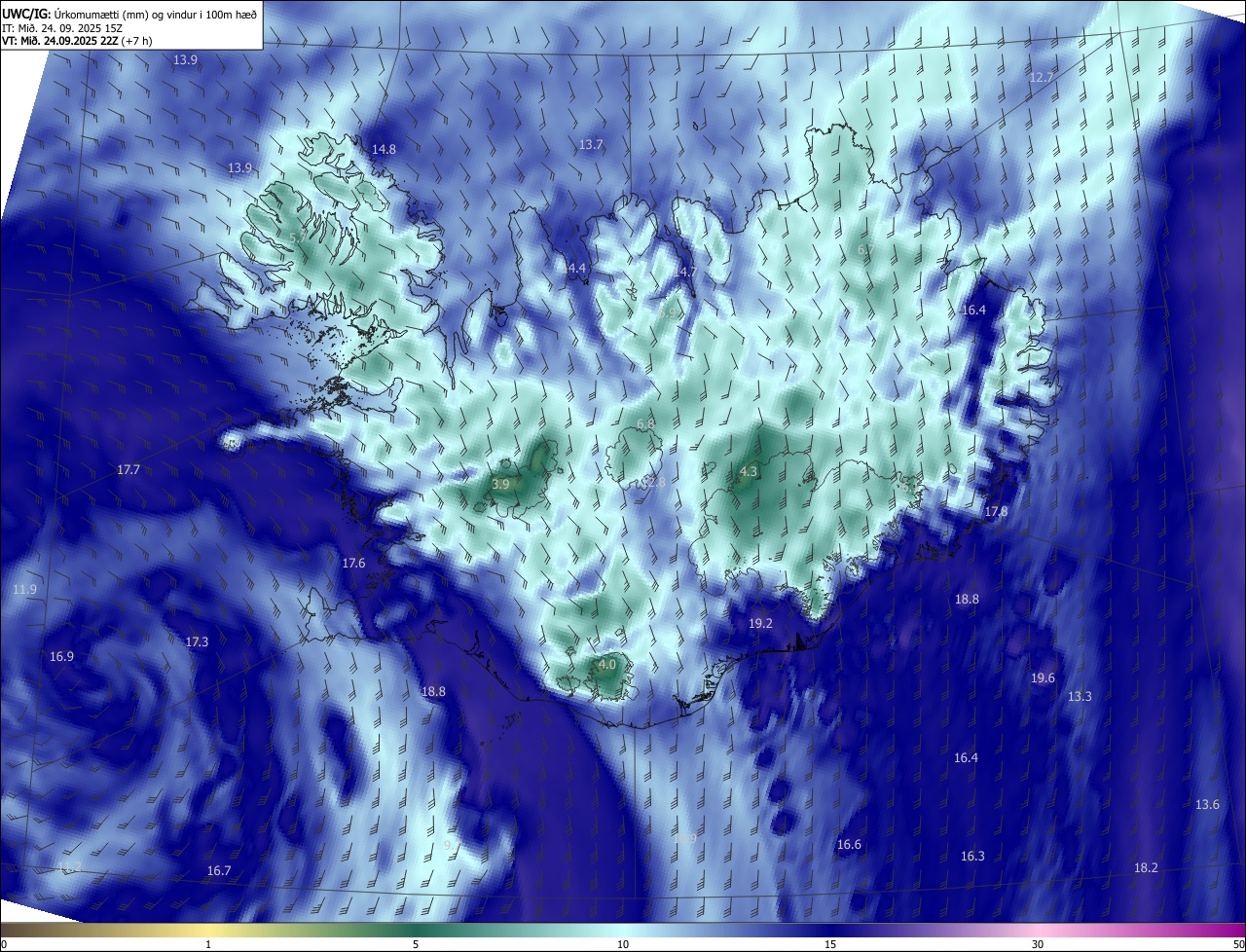Click the 16.3 value label
1246x952 pixels.
coord(972,856)
